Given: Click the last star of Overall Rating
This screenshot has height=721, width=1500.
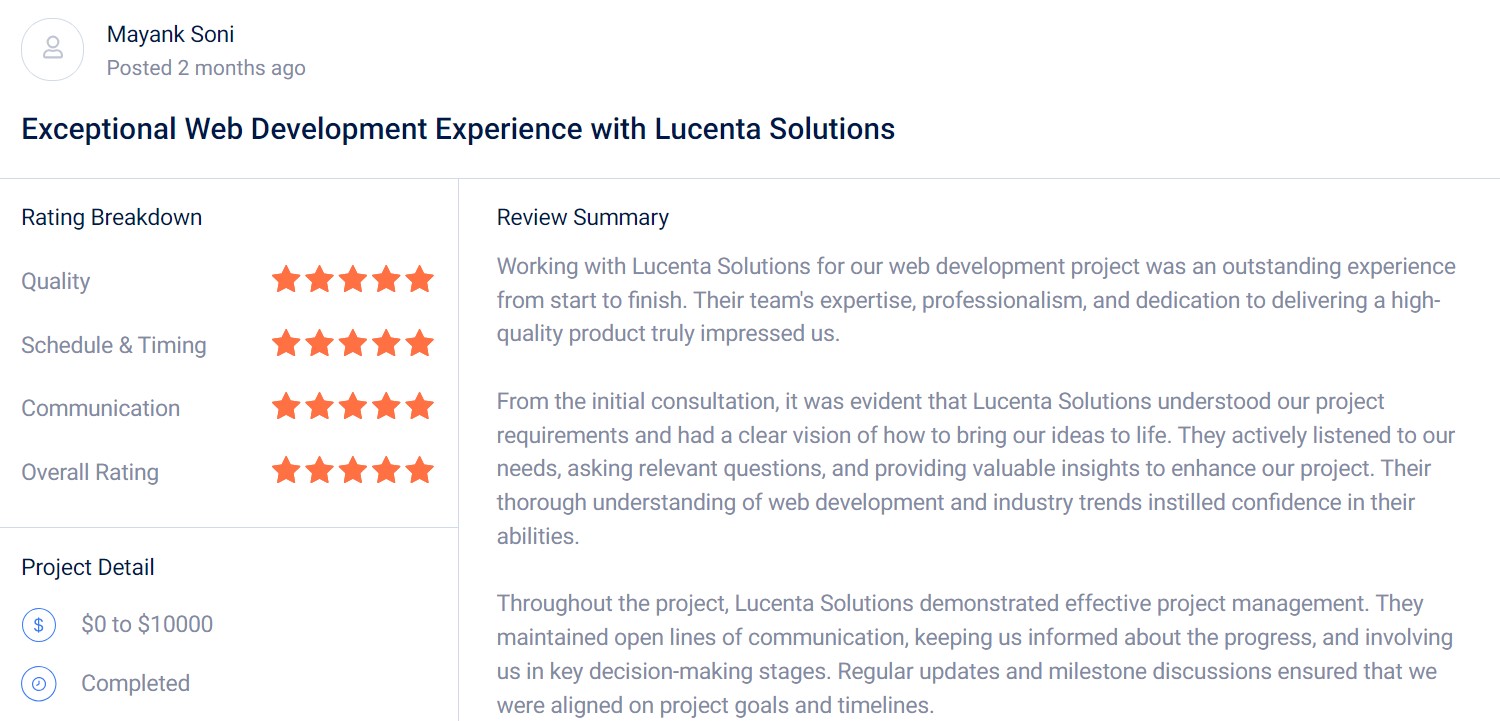Looking at the screenshot, I should point(420,470).
